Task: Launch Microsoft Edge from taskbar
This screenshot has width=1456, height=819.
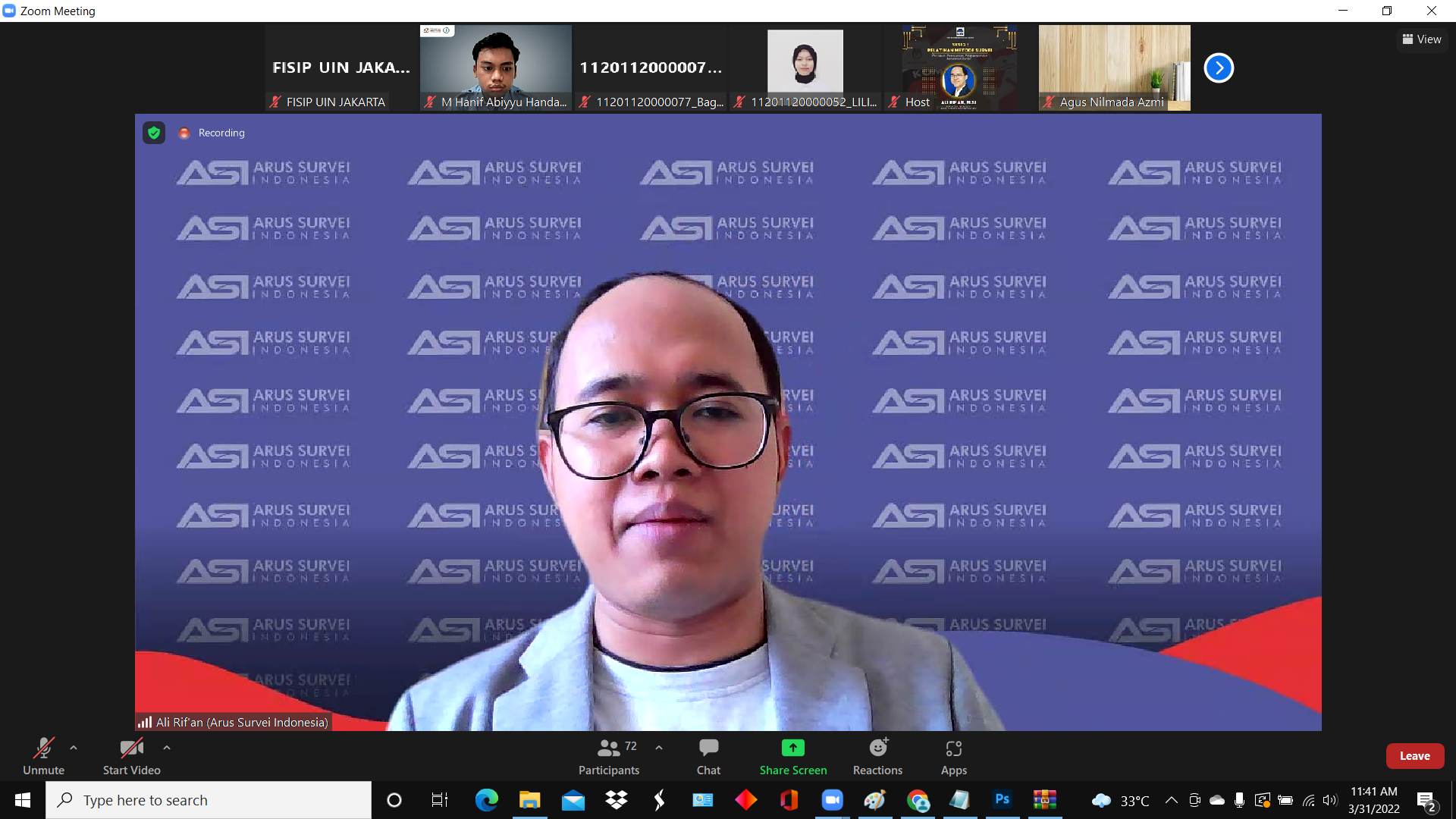Action: (x=486, y=800)
